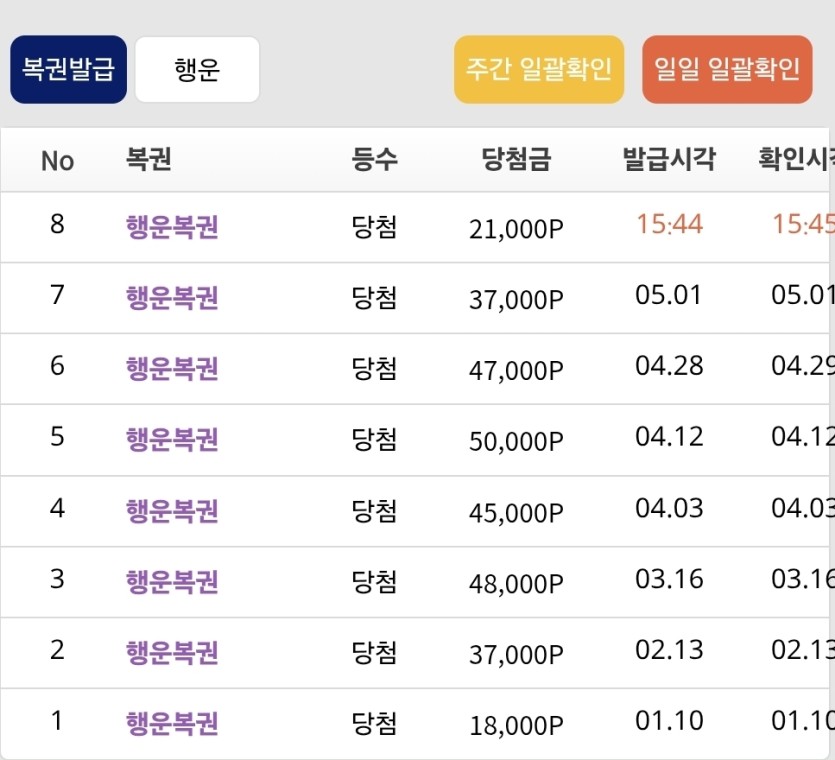This screenshot has height=760, width=835.
Task: Click the 15:44 issue time
Action: [669, 224]
